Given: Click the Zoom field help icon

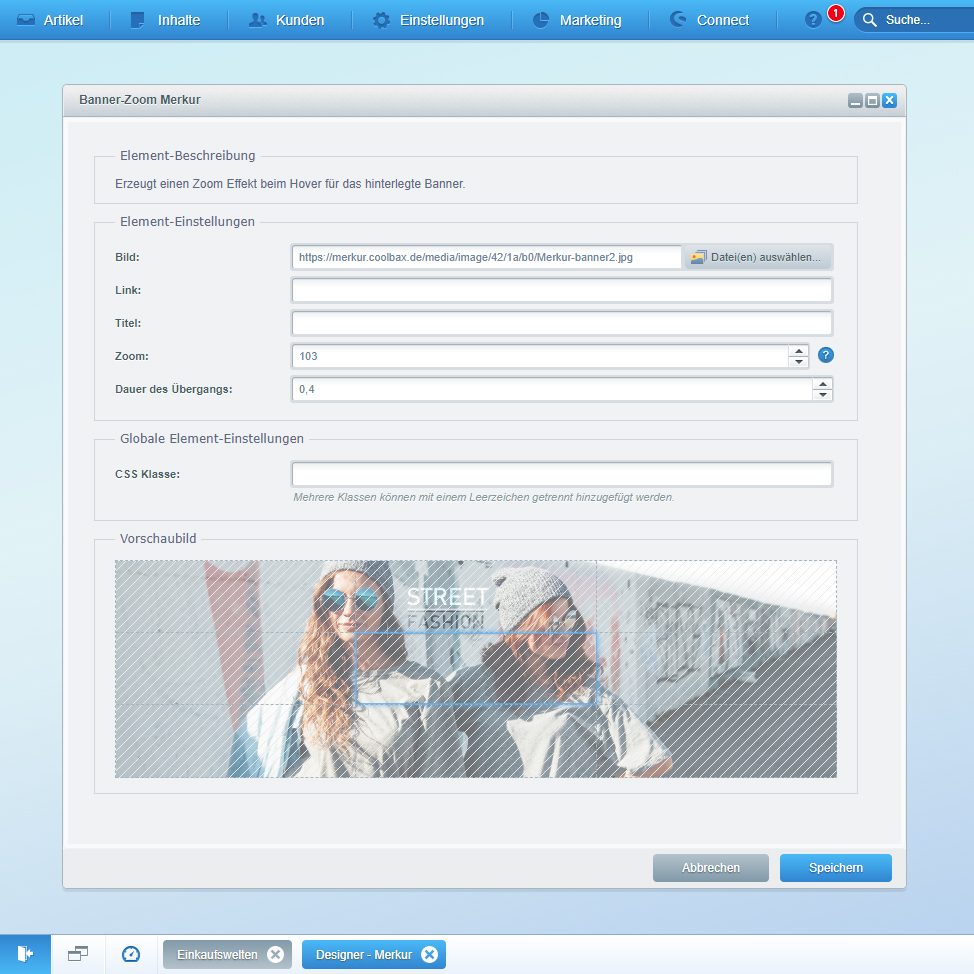Looking at the screenshot, I should (x=825, y=355).
